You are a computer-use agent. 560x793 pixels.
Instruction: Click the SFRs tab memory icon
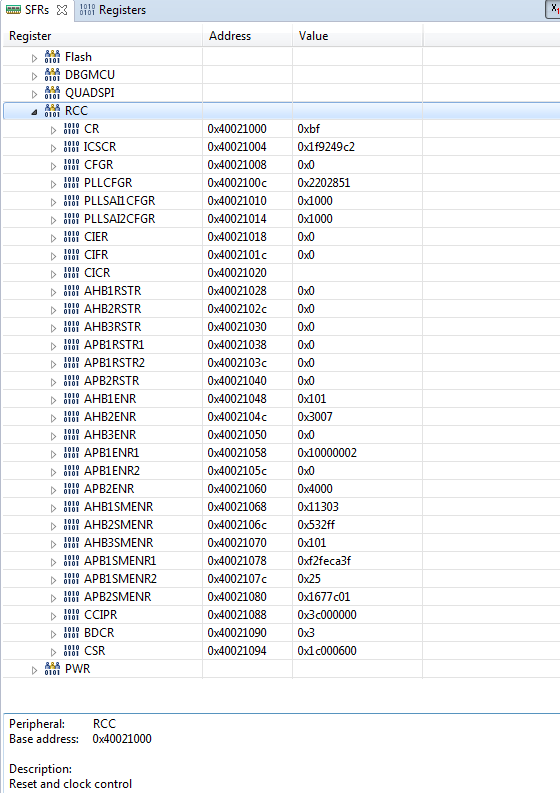click(13, 10)
